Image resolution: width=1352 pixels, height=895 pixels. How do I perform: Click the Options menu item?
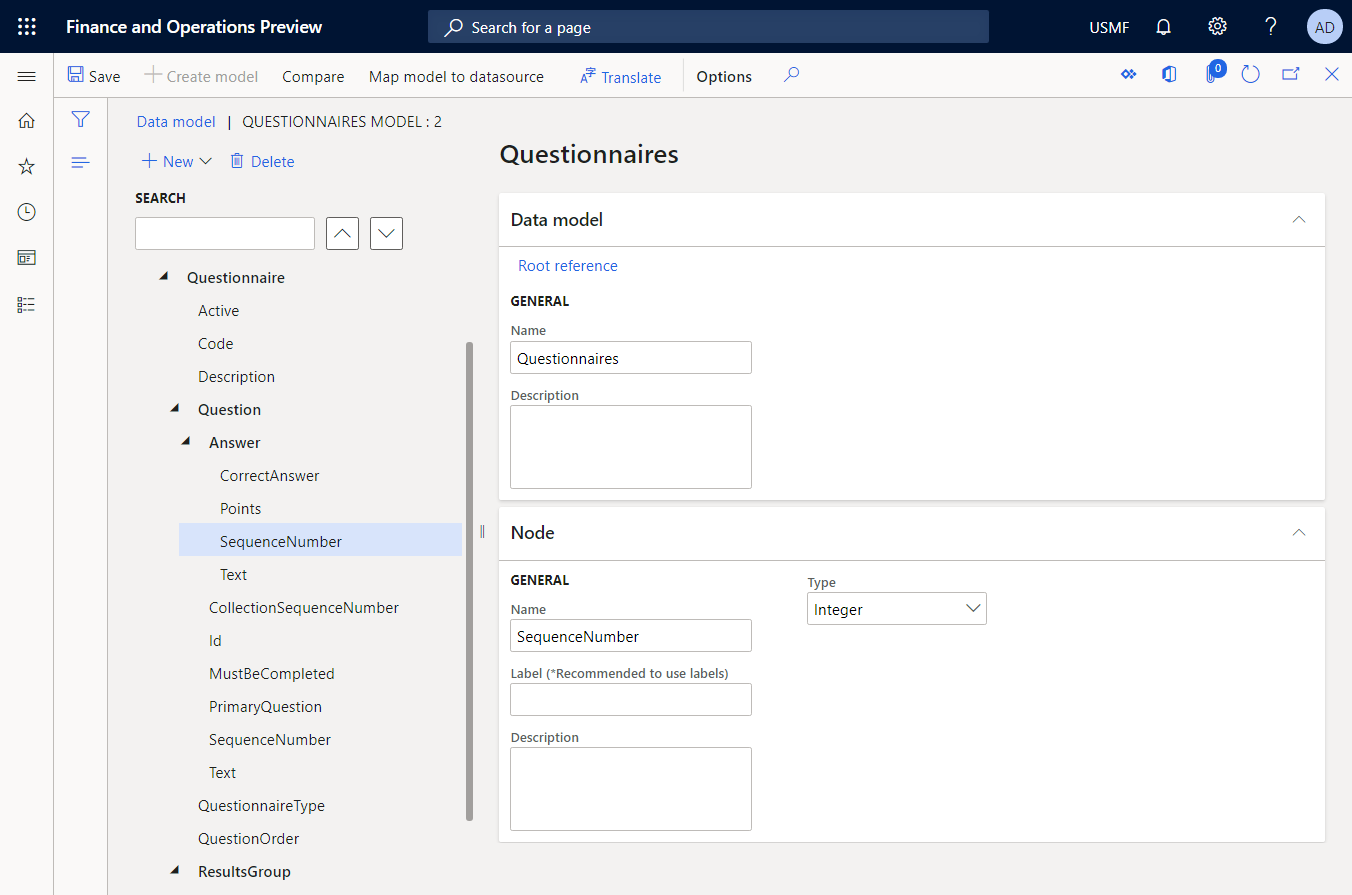pos(723,76)
